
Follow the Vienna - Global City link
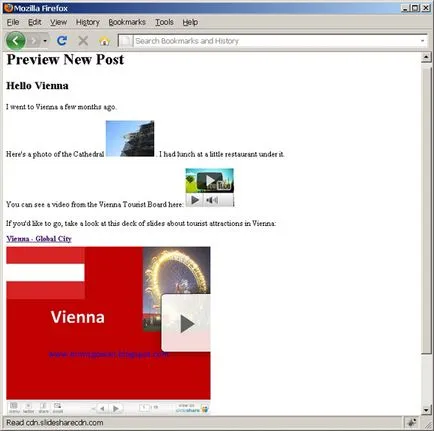click(x=39, y=239)
